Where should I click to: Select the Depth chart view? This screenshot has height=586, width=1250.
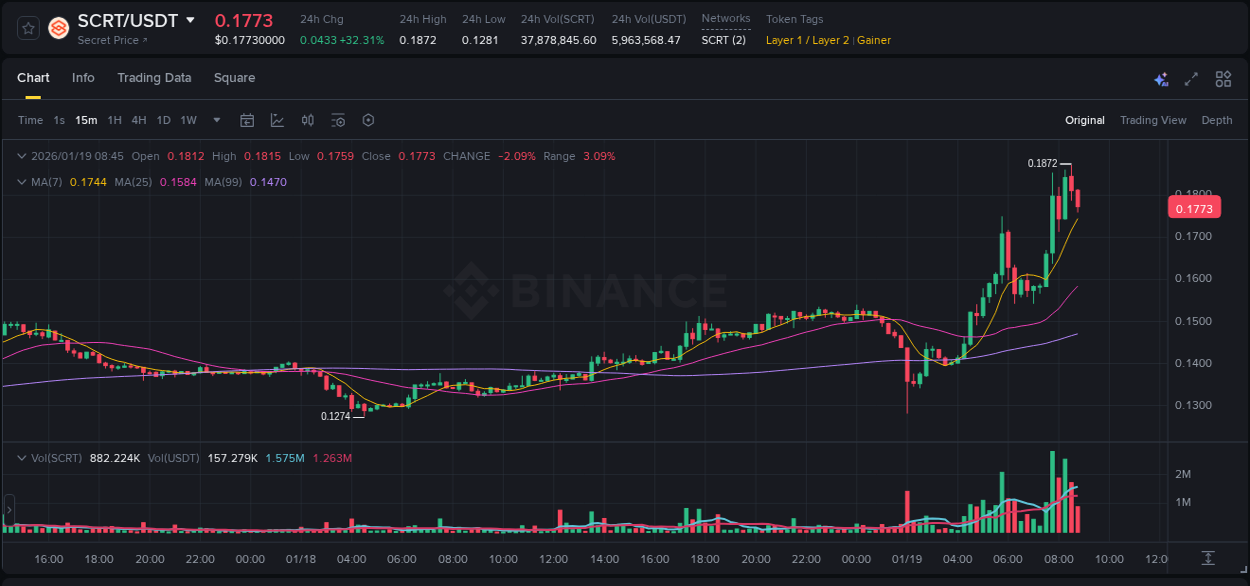pyautogui.click(x=1216, y=120)
